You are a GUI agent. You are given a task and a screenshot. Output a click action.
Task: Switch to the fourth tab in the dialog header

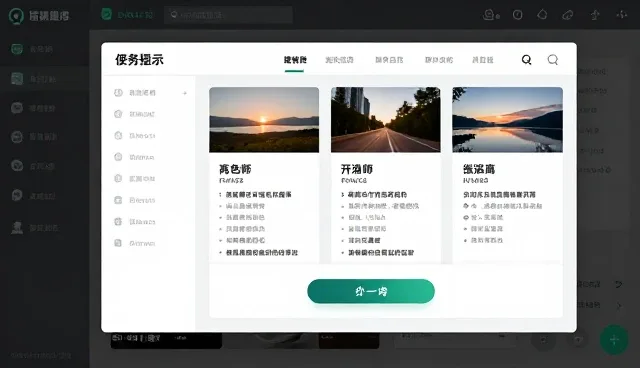(x=439, y=60)
